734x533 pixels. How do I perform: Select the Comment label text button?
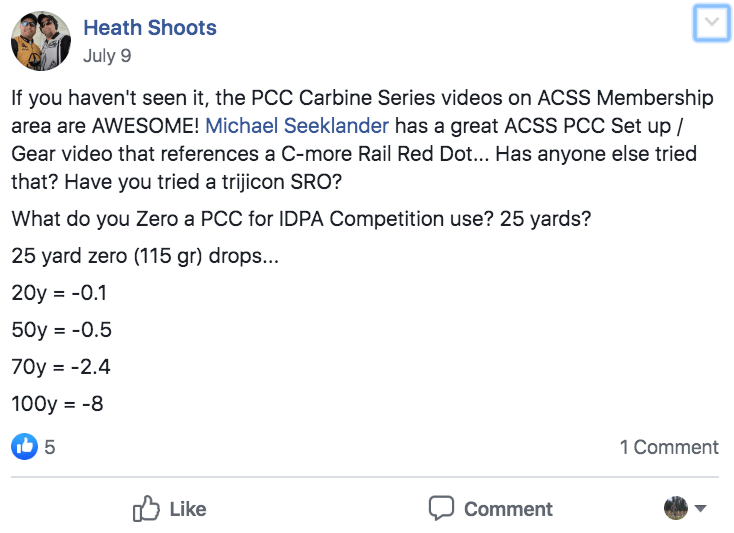click(508, 509)
